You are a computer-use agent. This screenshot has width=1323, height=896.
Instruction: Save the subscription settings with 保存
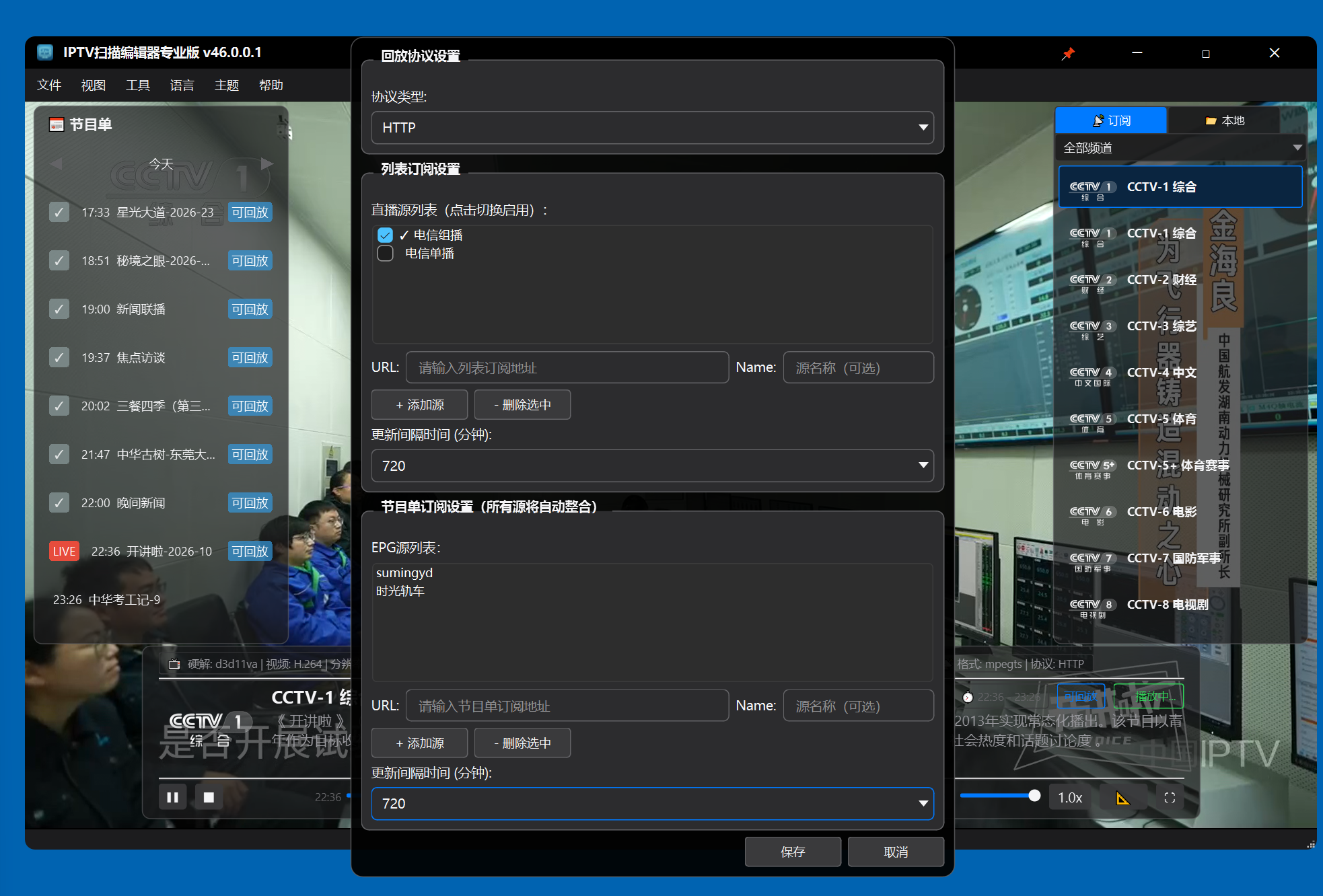(793, 852)
